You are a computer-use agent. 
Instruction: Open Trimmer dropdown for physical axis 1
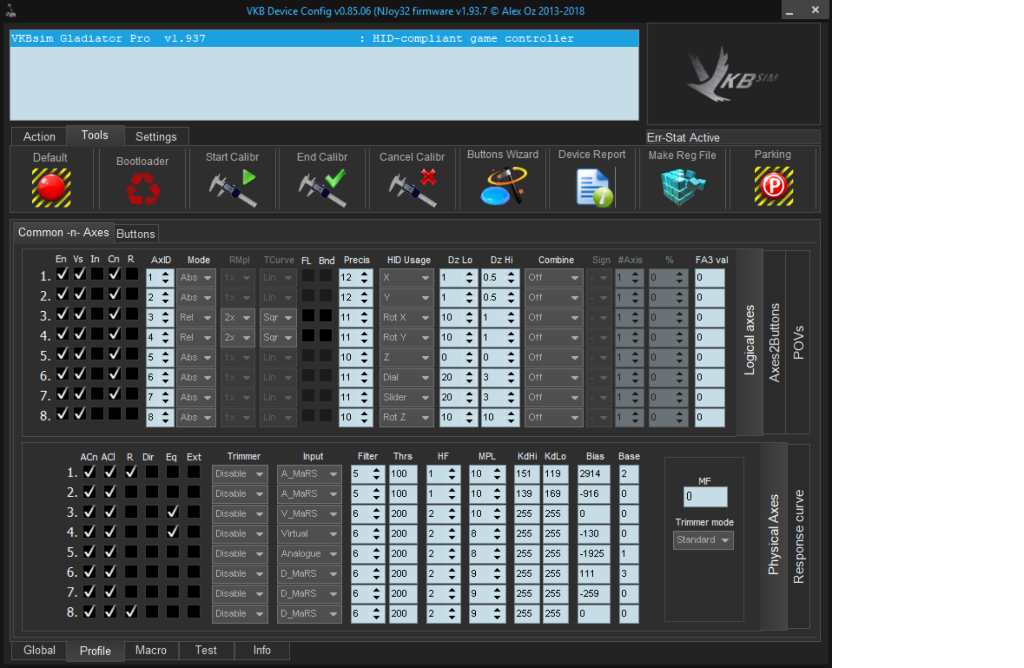240,474
